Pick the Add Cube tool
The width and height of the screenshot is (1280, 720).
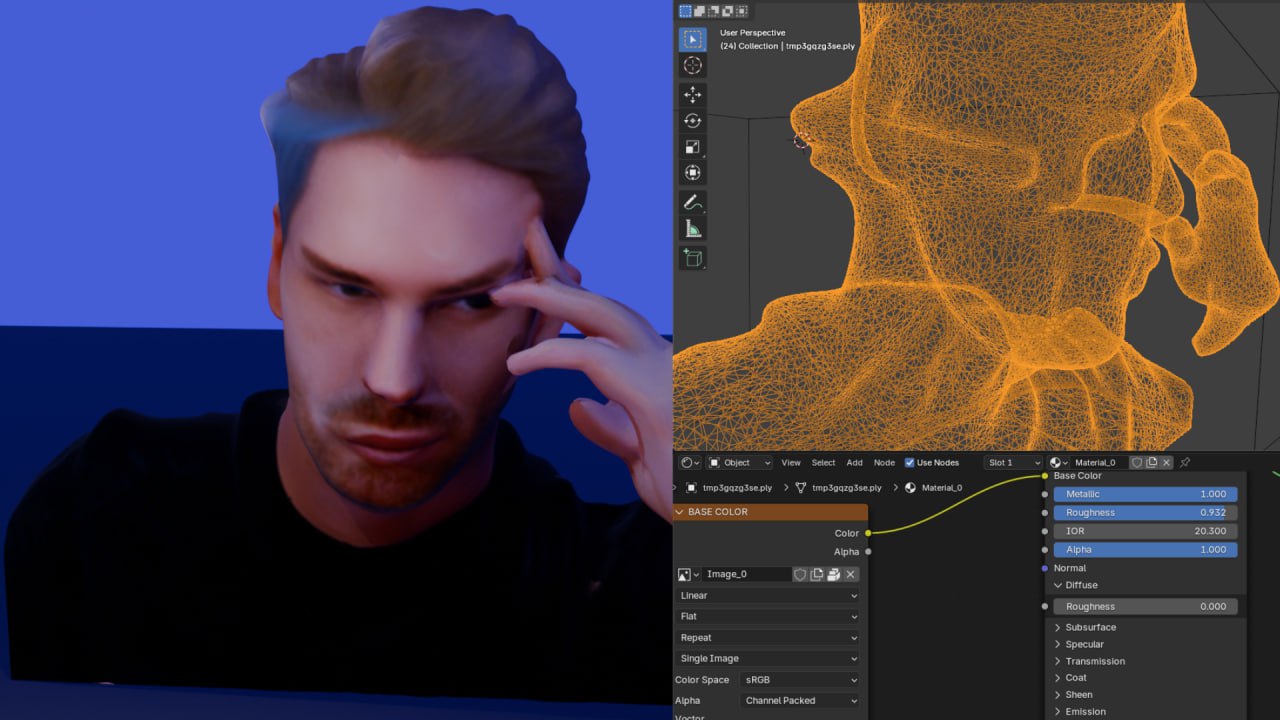[692, 258]
